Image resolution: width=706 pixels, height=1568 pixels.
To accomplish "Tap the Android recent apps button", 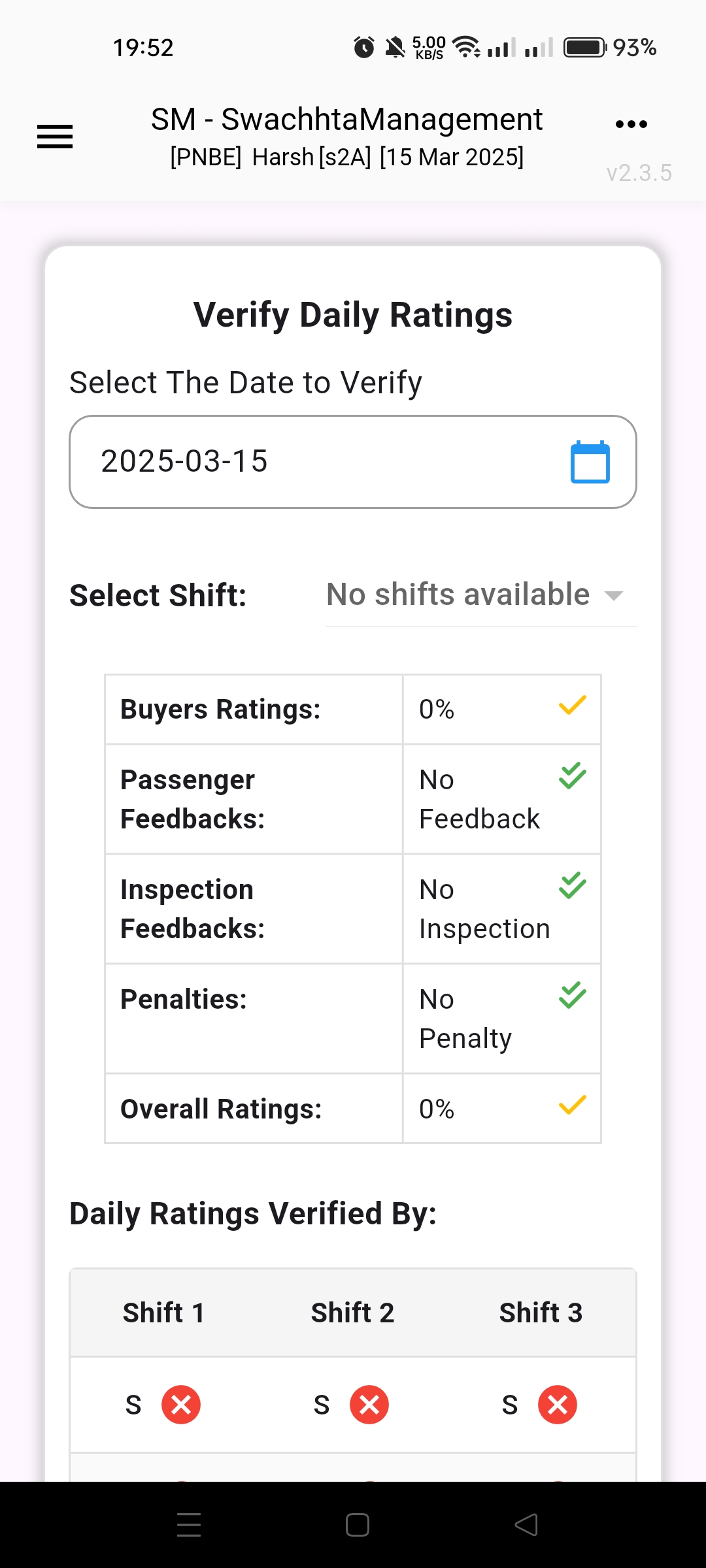I will (x=189, y=1525).
